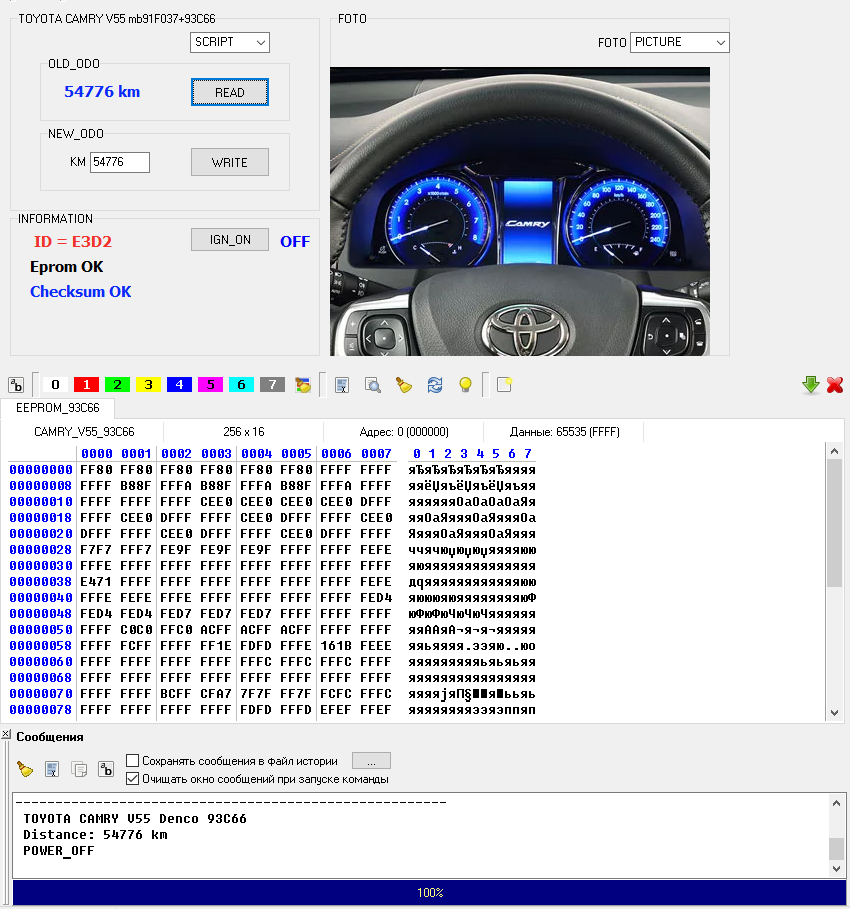Select blue color swatch 4
The width and height of the screenshot is (850, 909).
click(179, 384)
